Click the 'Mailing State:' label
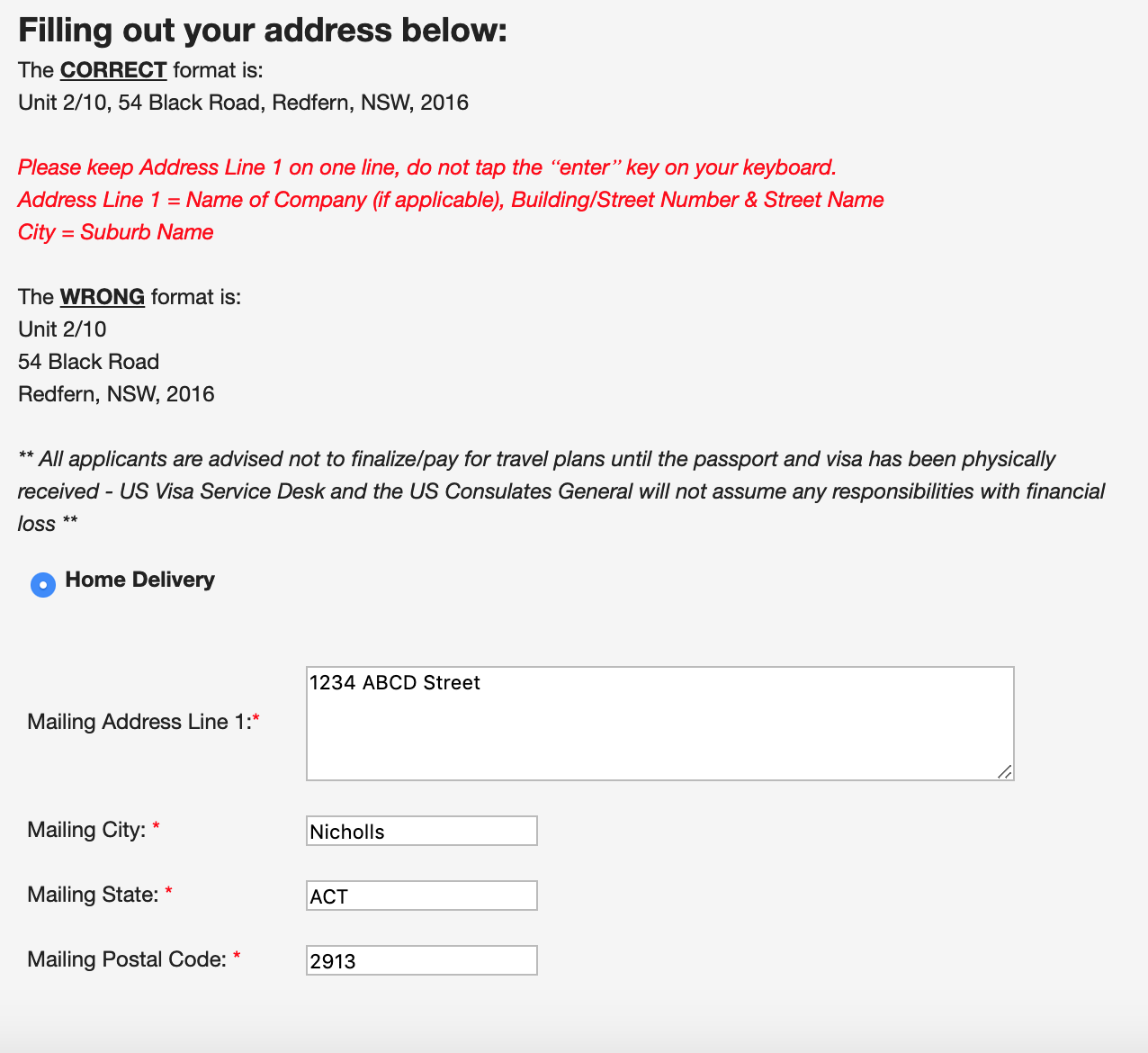This screenshot has height=1053, width=1148. (100, 895)
